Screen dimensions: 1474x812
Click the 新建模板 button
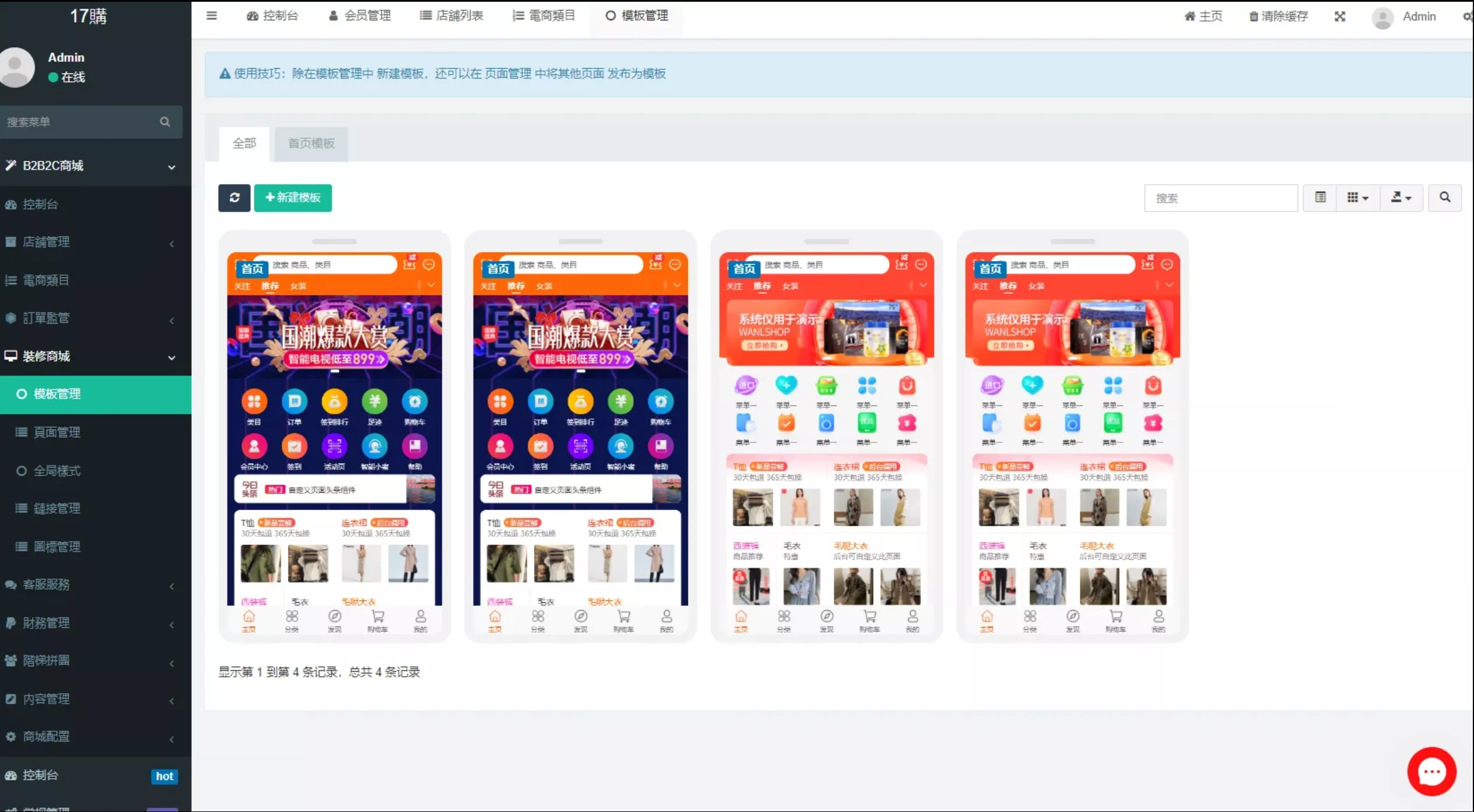(293, 198)
